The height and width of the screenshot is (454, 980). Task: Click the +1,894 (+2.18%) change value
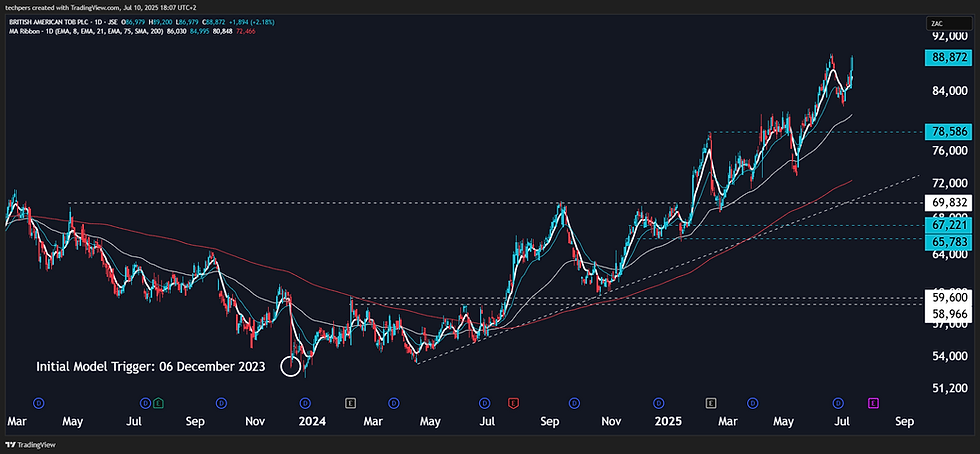(252, 23)
